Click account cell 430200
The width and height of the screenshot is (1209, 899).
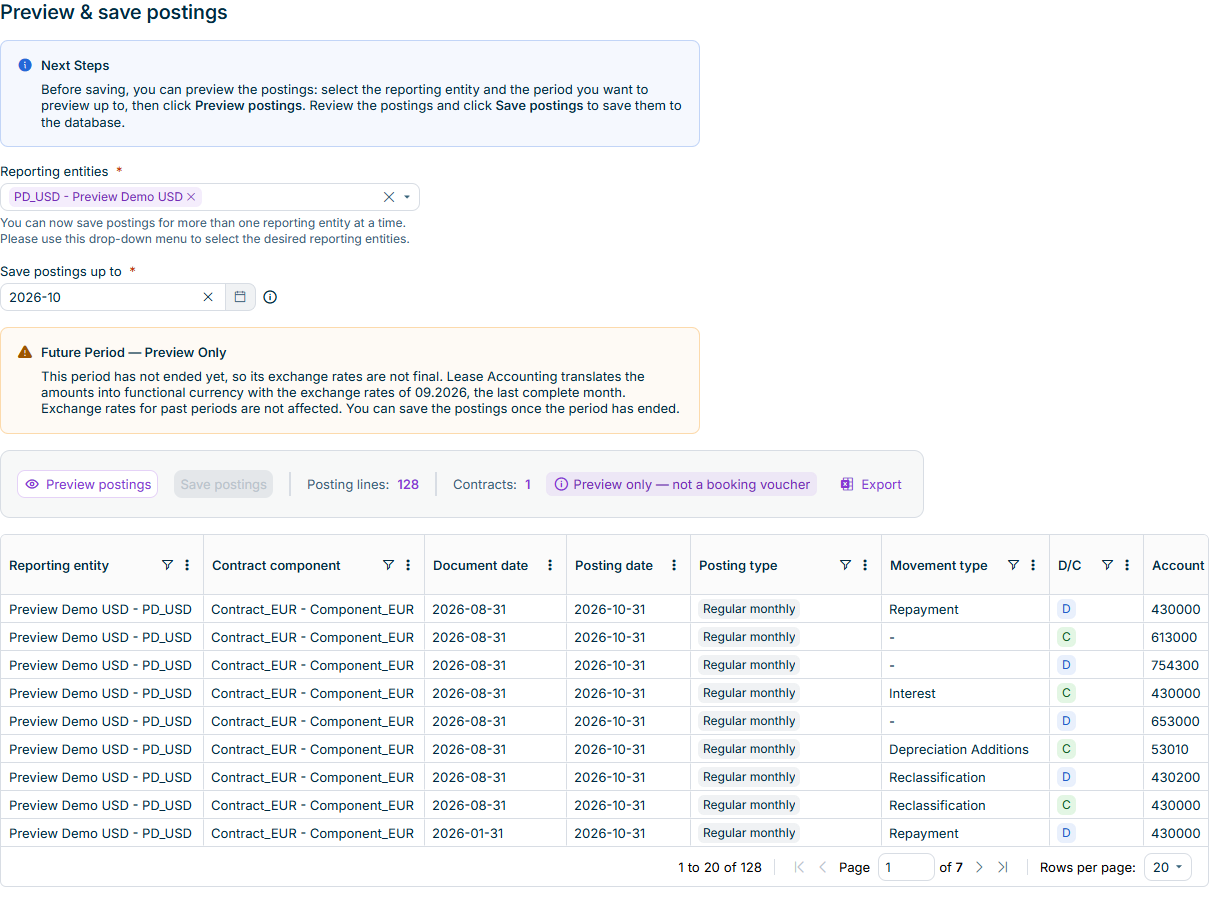[1175, 777]
